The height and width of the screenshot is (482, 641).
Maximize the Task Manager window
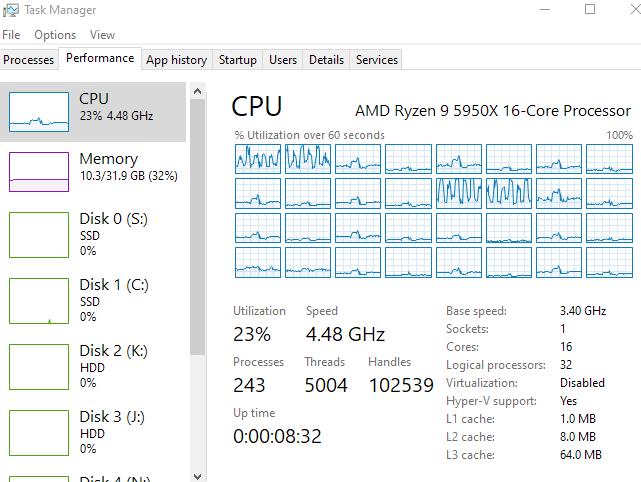590,10
